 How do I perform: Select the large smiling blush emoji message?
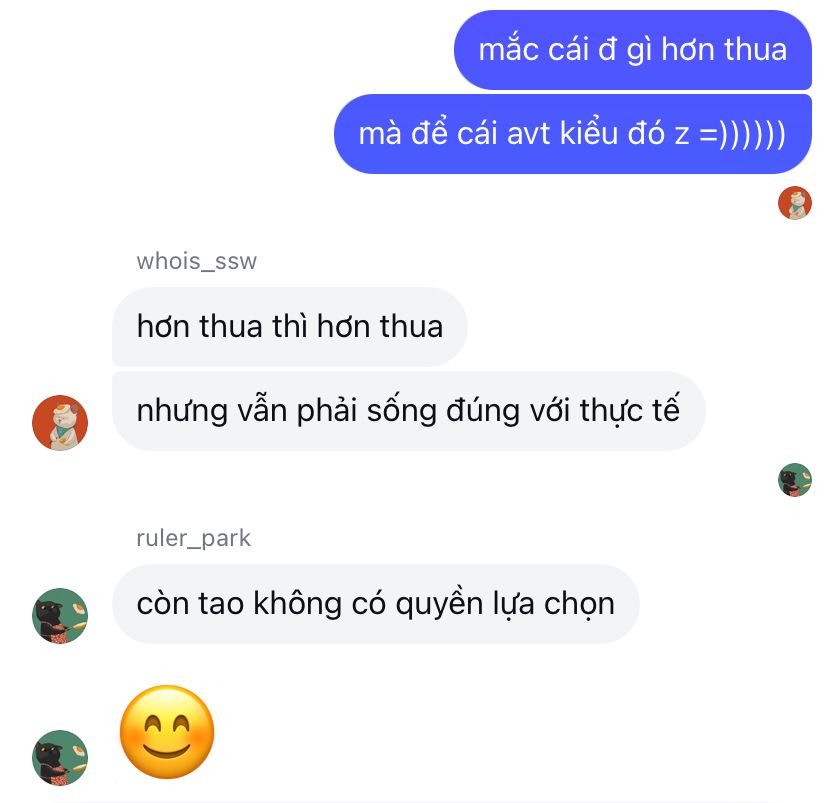(167, 732)
